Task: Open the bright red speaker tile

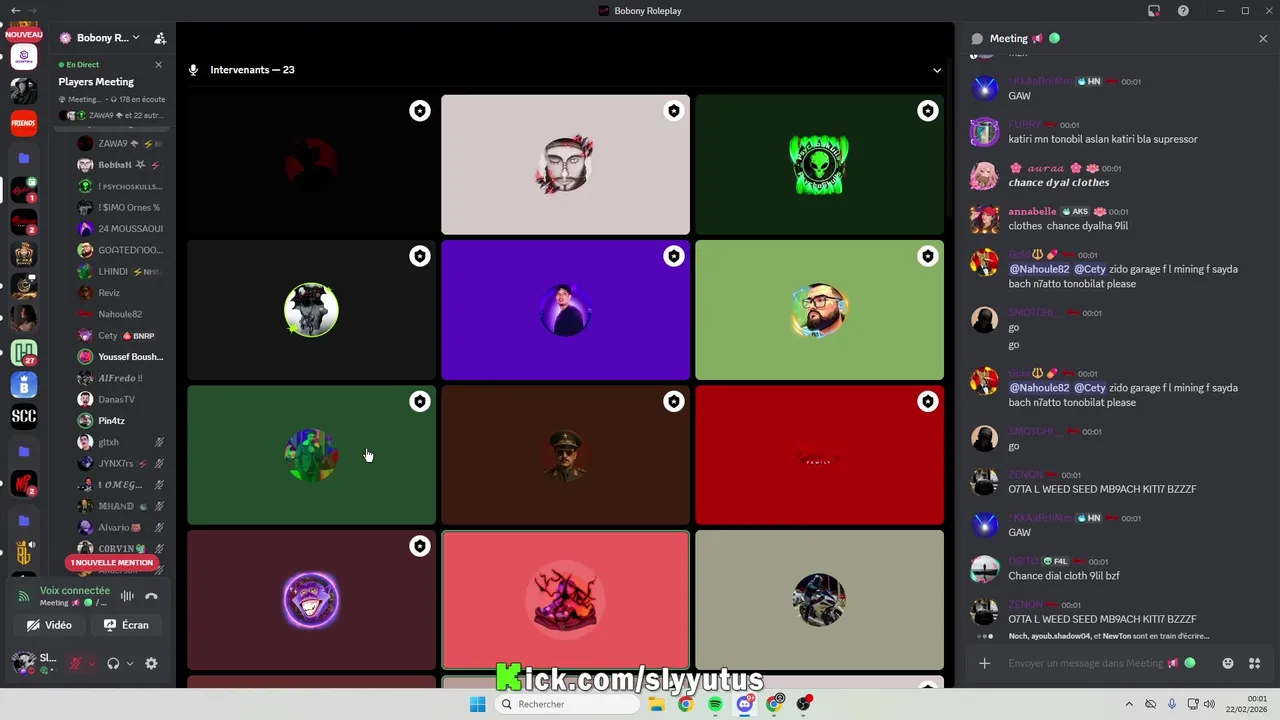Action: pos(819,455)
